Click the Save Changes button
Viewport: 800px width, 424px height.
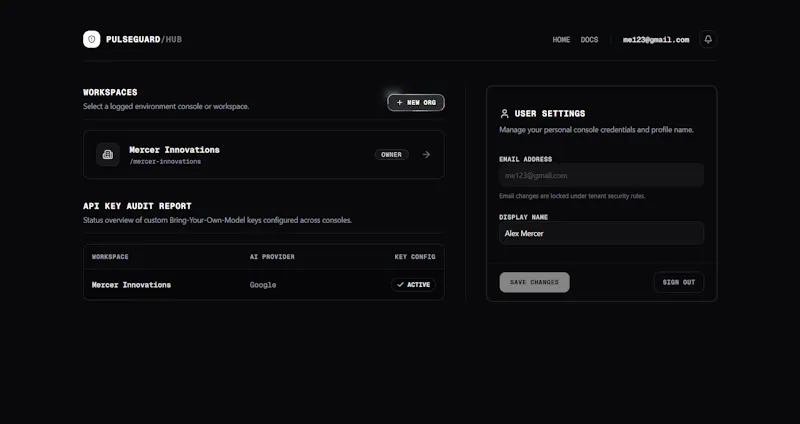pos(534,282)
